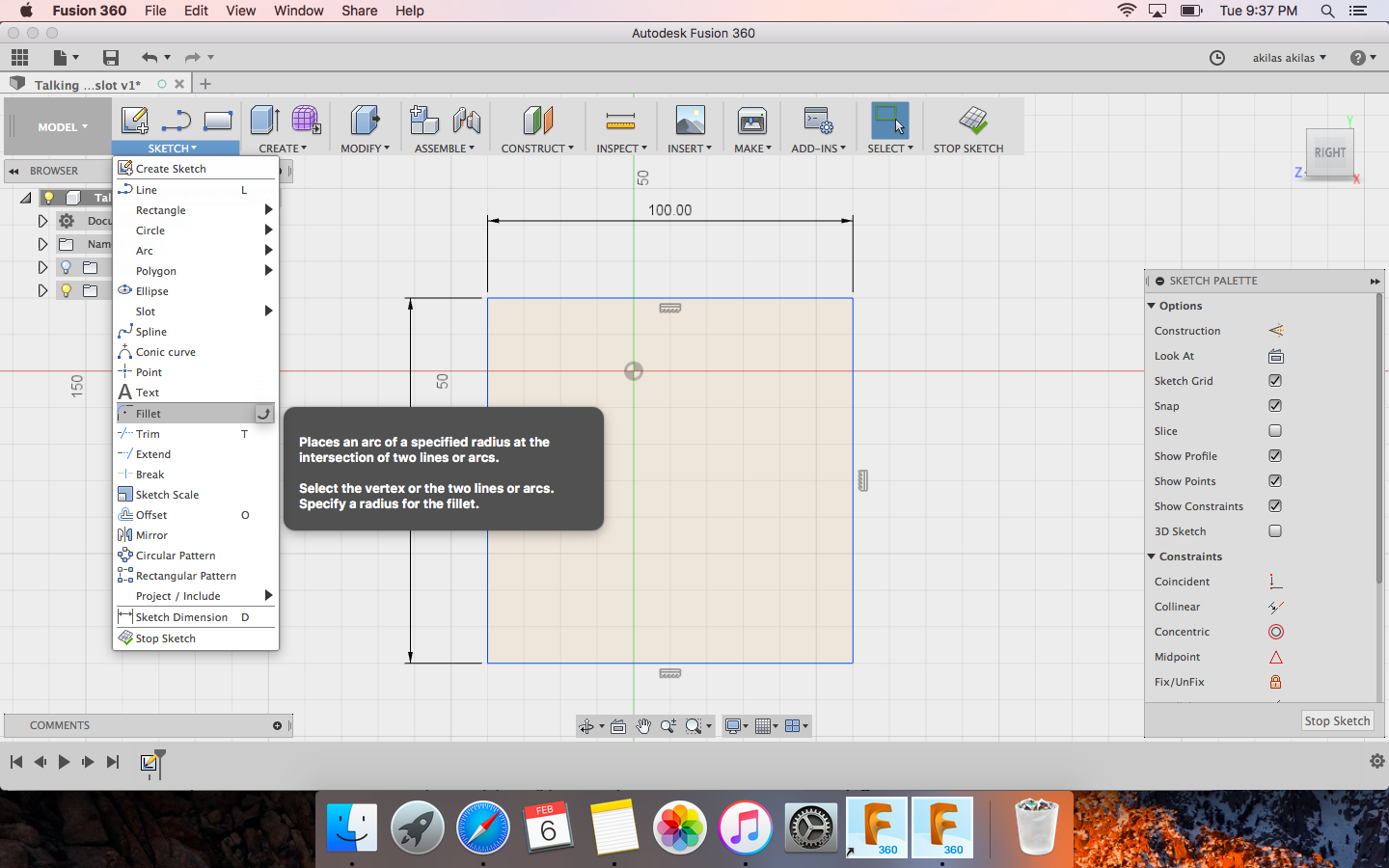Screen dimensions: 1389x868
Task: Disable the Sketch Grid checkbox
Action: pyautogui.click(x=1275, y=381)
